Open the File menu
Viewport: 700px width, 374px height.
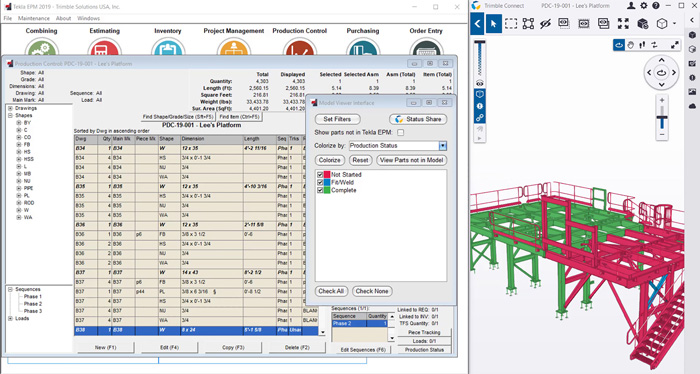(x=8, y=18)
